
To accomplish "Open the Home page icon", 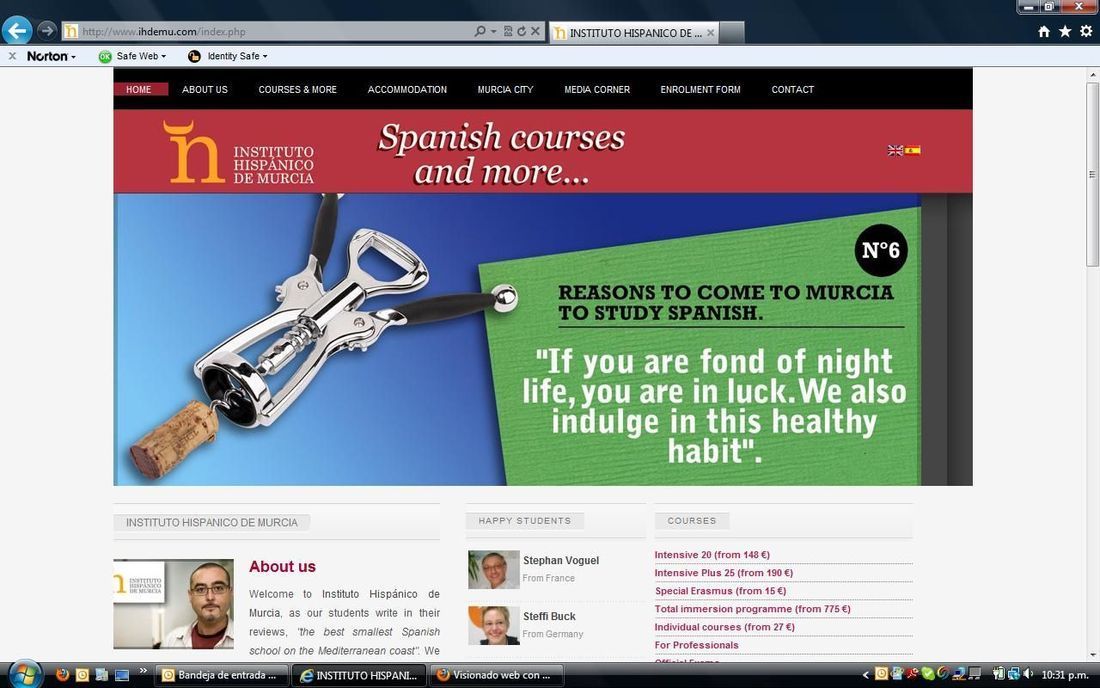I will tap(1044, 32).
